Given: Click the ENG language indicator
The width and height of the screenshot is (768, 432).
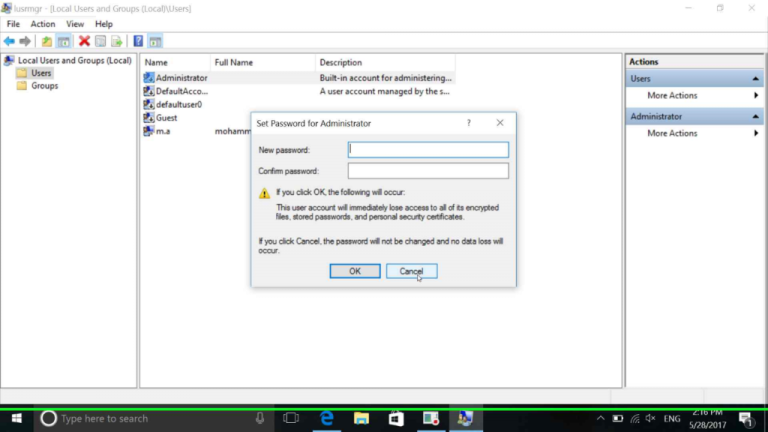Looking at the screenshot, I should (x=672, y=419).
